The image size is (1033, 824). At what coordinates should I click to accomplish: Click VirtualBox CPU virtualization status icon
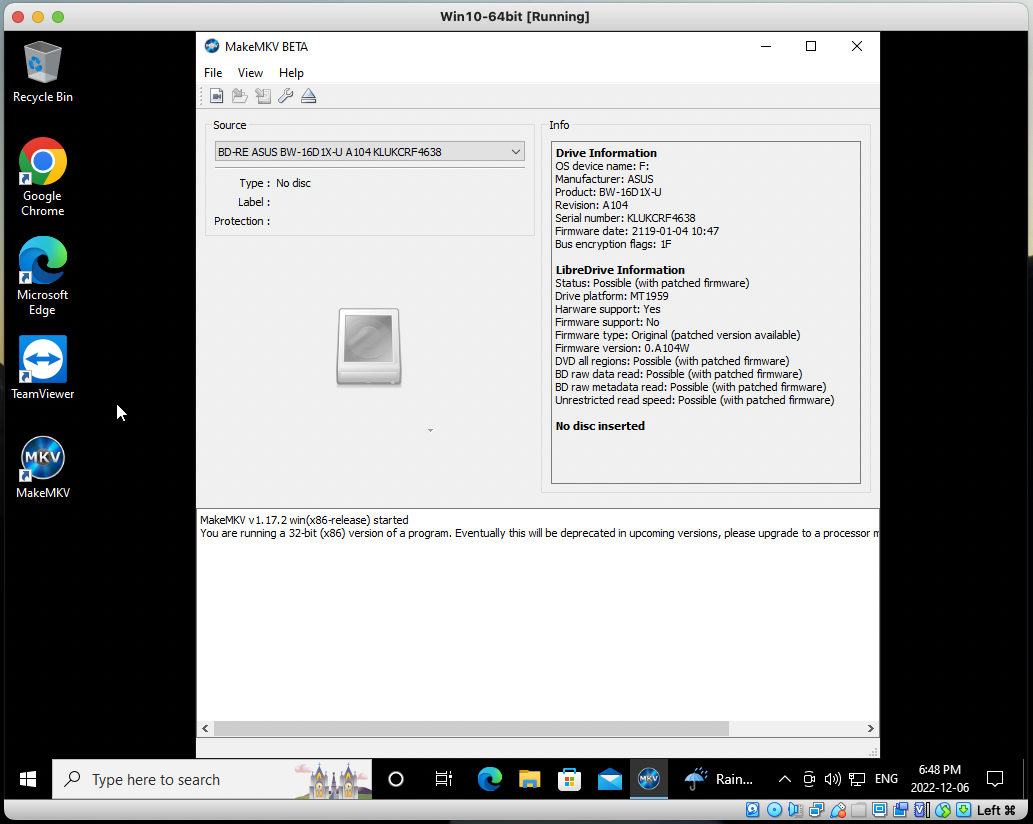pyautogui.click(x=922, y=810)
